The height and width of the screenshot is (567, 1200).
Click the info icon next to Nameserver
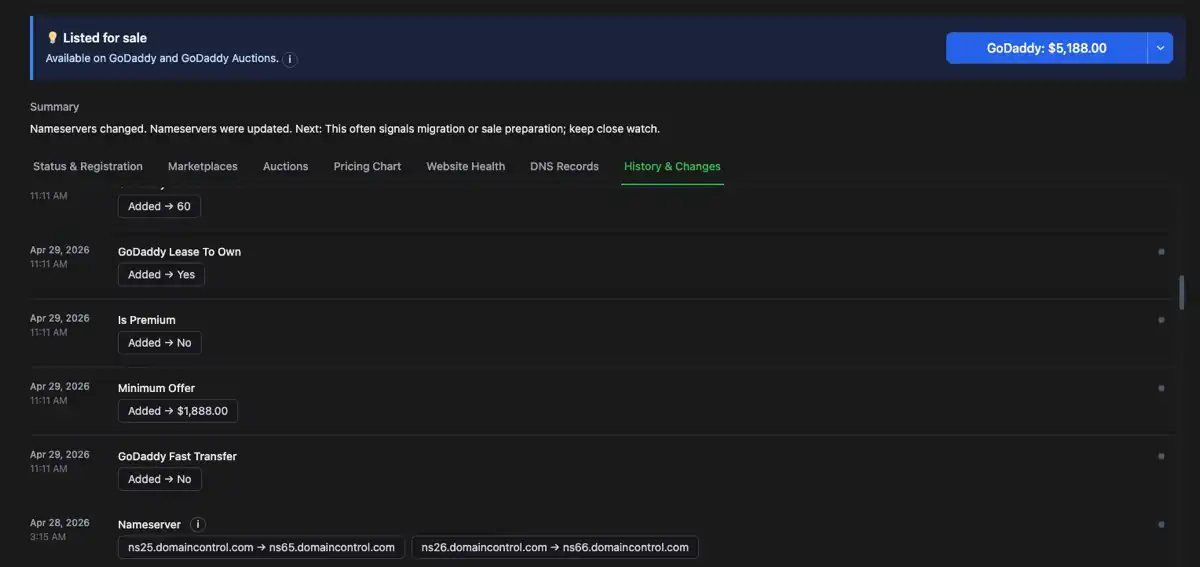198,524
